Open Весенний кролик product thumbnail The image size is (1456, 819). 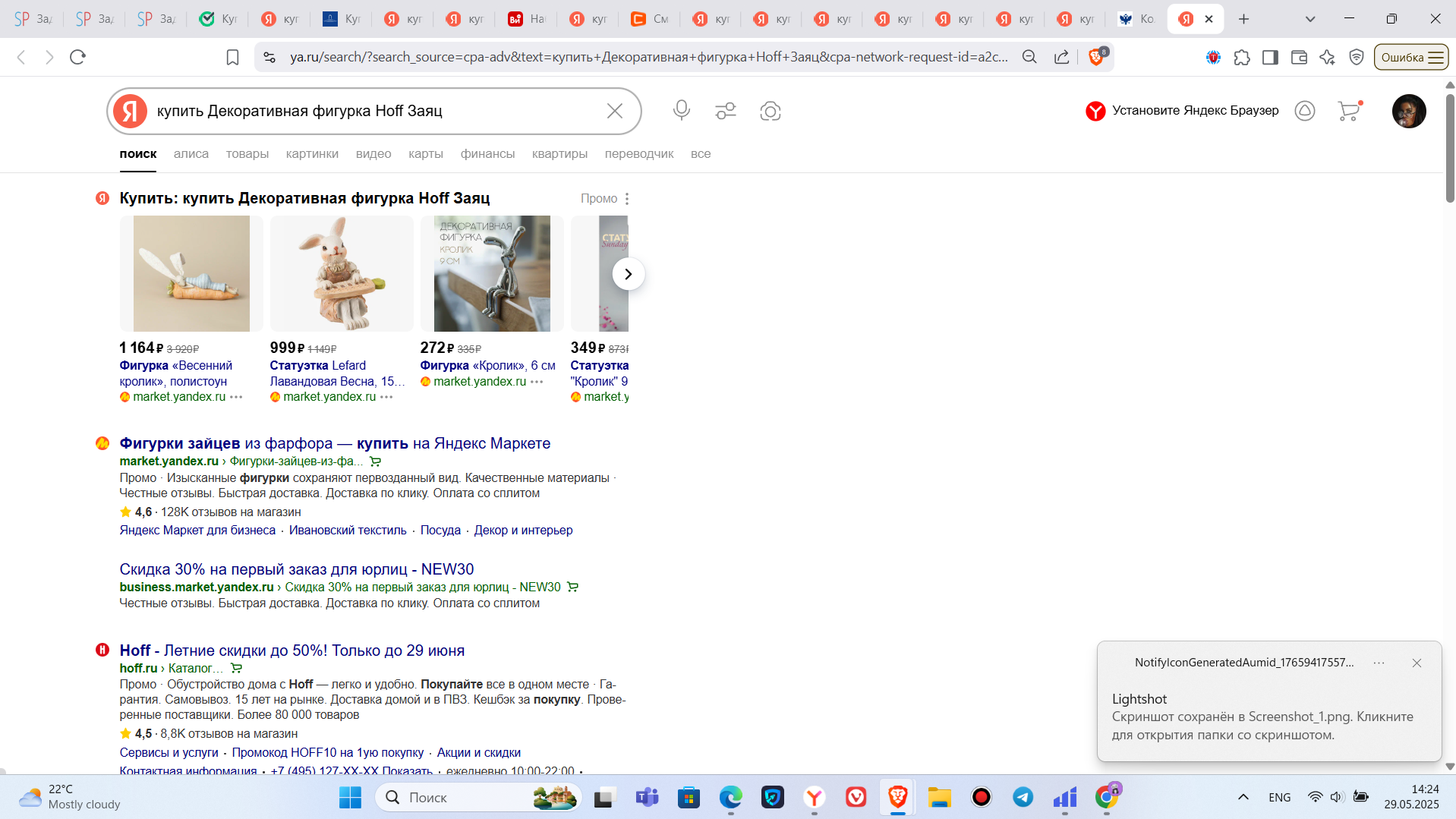tap(191, 273)
